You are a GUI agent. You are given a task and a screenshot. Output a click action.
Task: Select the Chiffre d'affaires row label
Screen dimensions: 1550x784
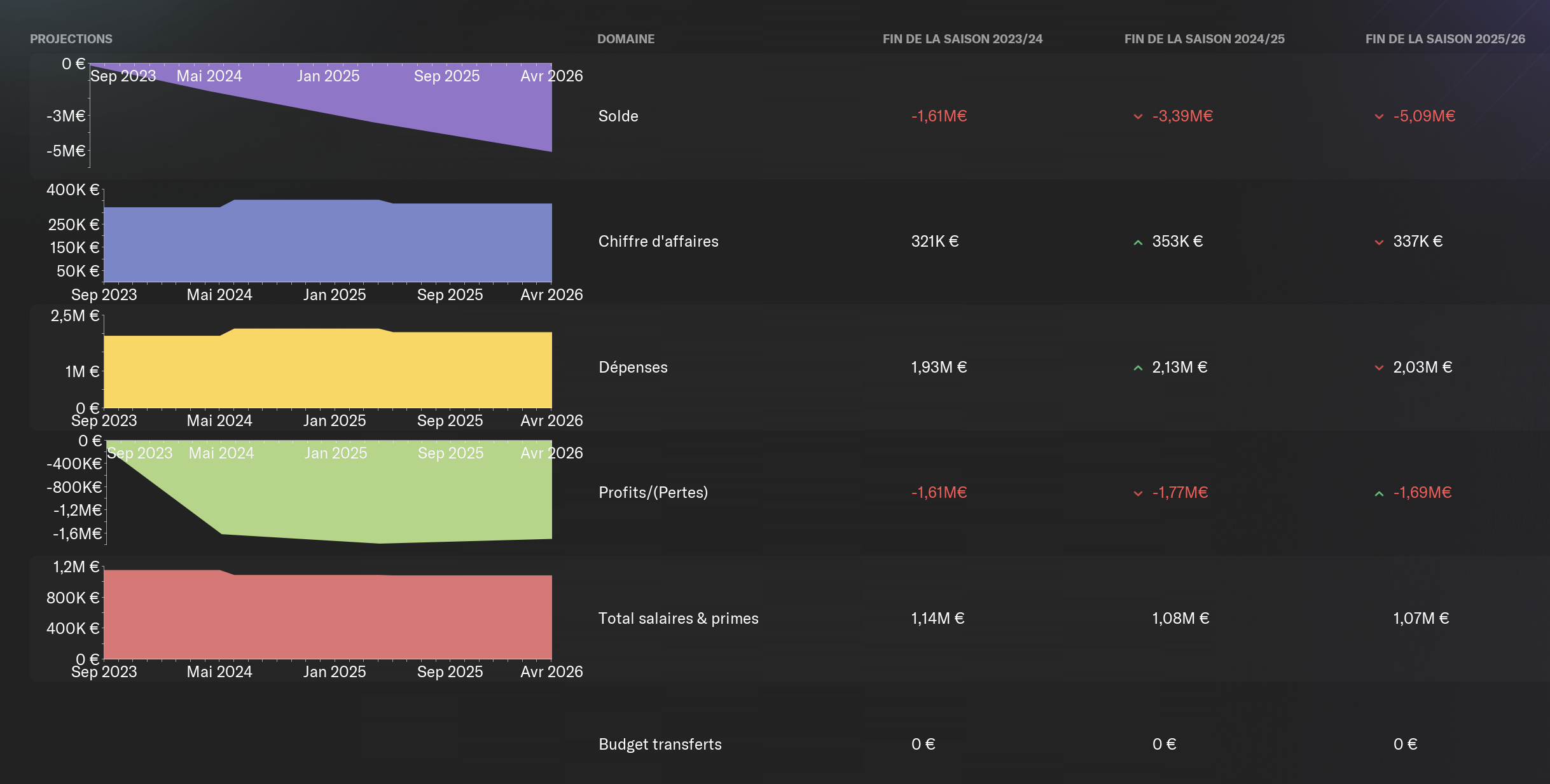(658, 242)
